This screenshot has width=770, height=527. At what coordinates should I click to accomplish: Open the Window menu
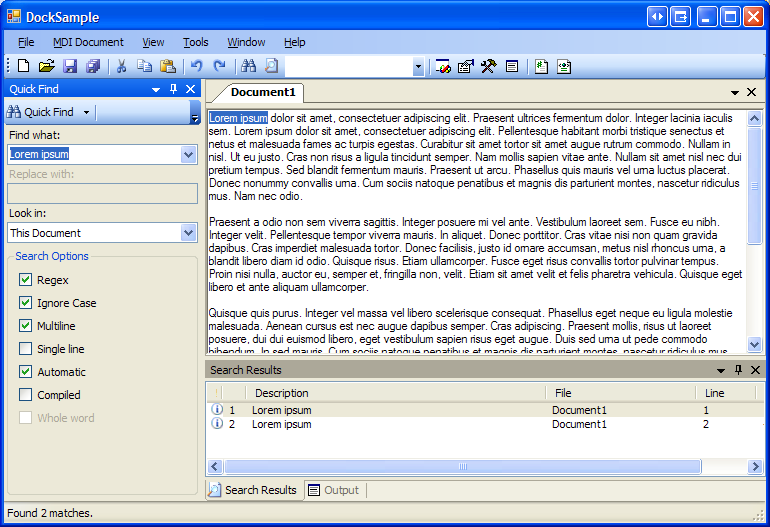coord(246,42)
